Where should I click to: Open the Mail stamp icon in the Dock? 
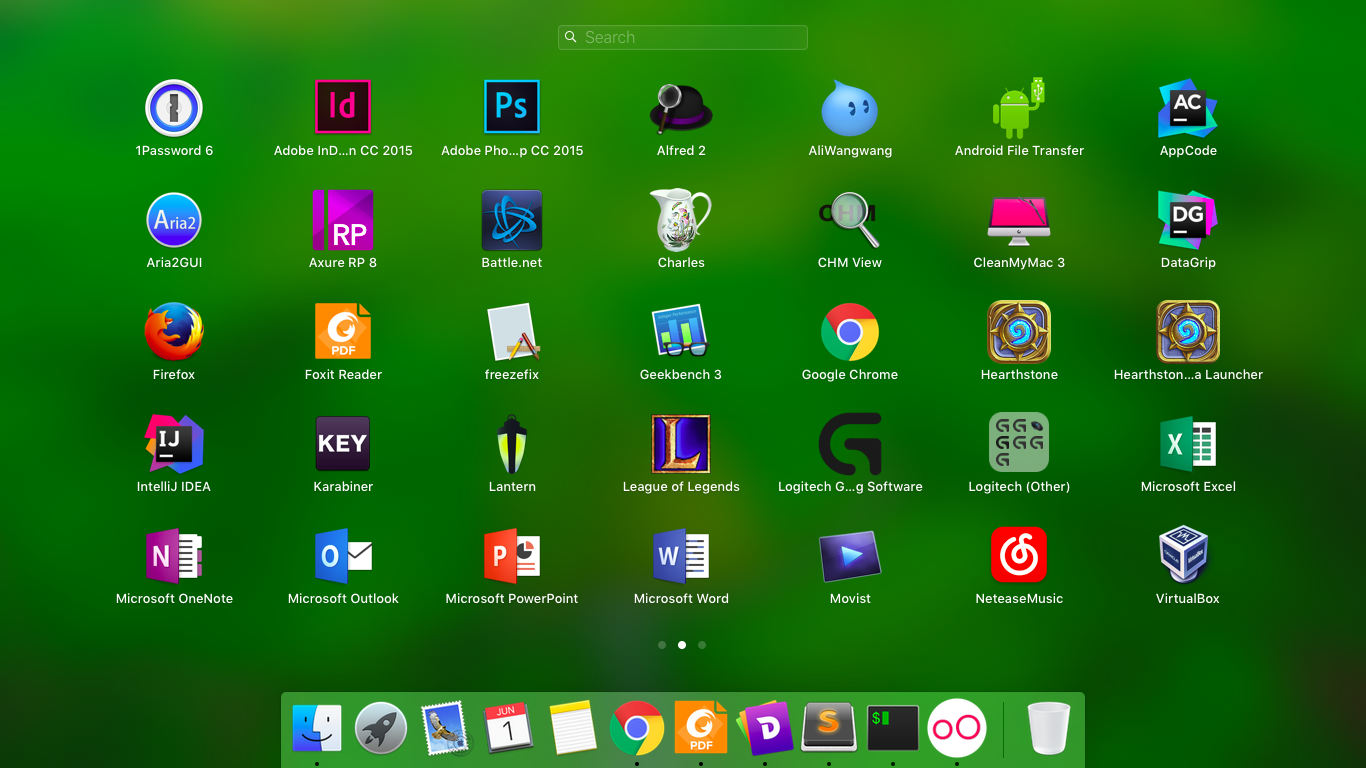point(445,727)
